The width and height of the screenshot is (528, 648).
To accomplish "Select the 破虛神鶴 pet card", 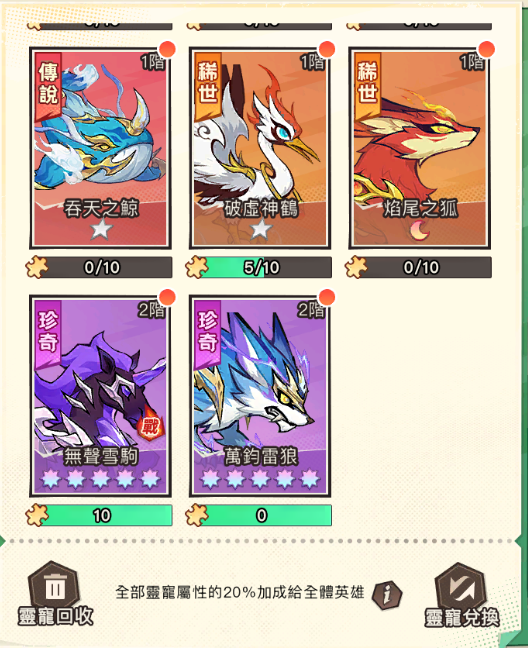I will pyautogui.click(x=260, y=148).
